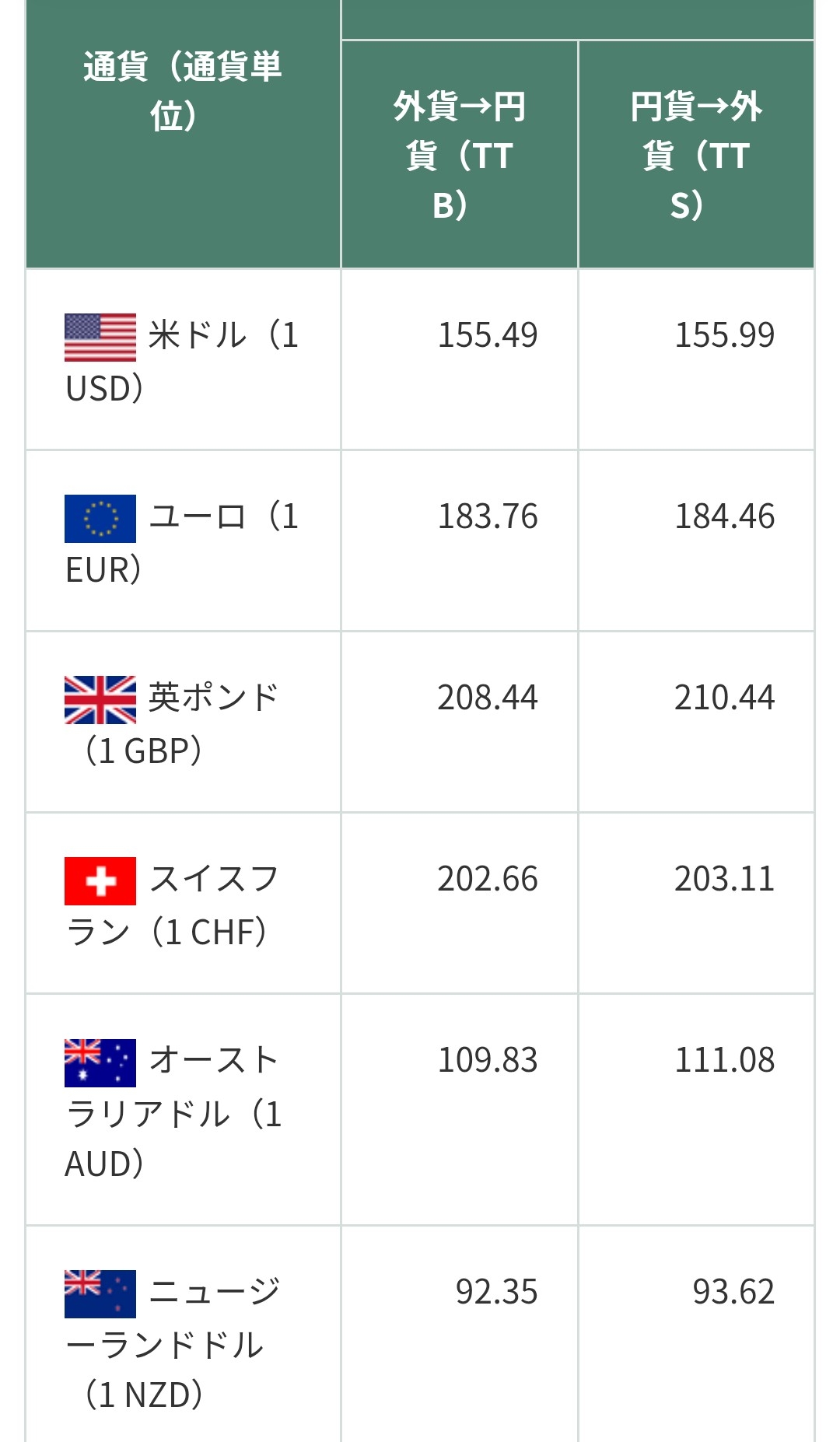Click the Swiss flag icon

point(100,881)
